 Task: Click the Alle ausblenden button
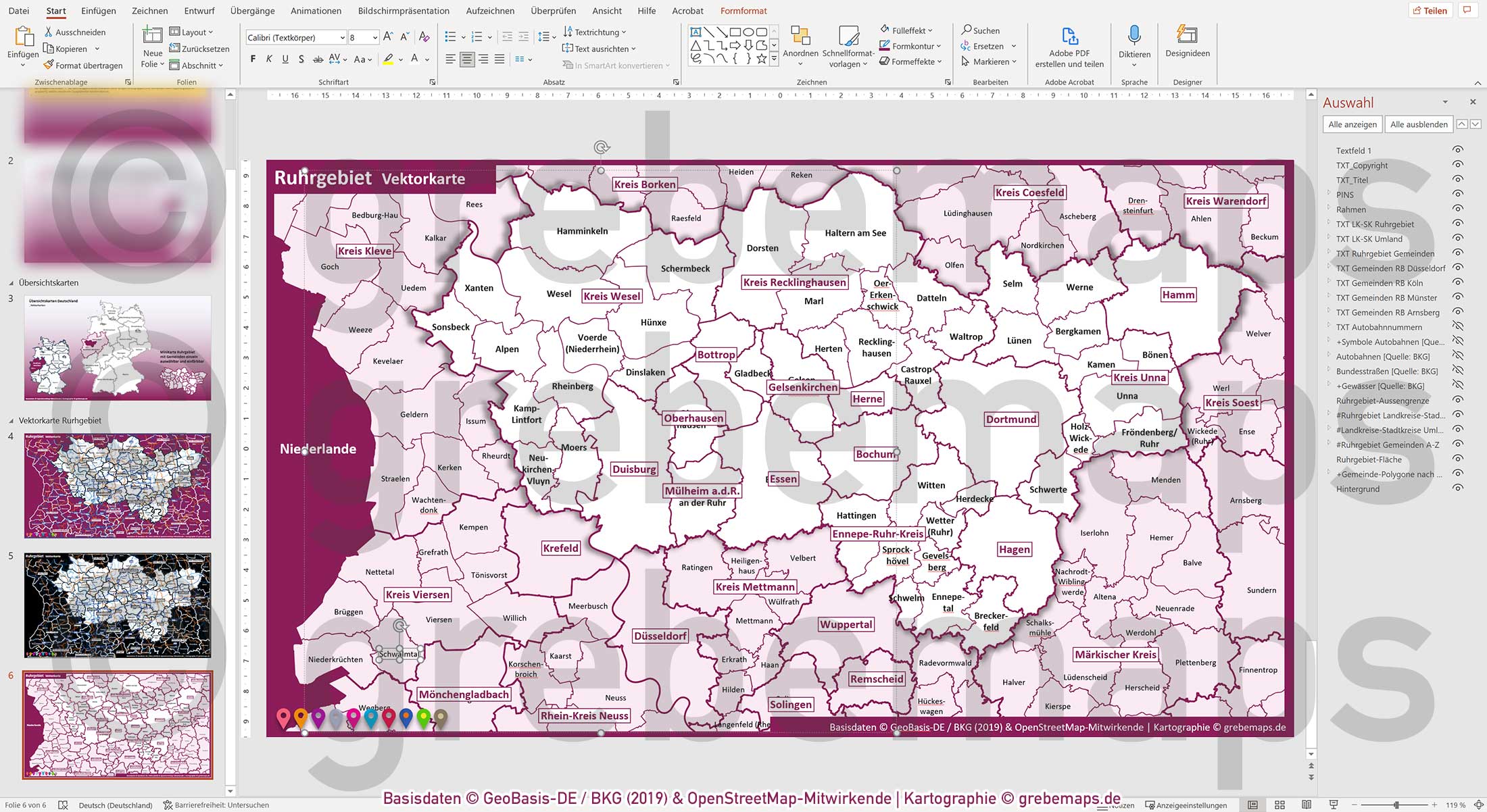click(1418, 124)
